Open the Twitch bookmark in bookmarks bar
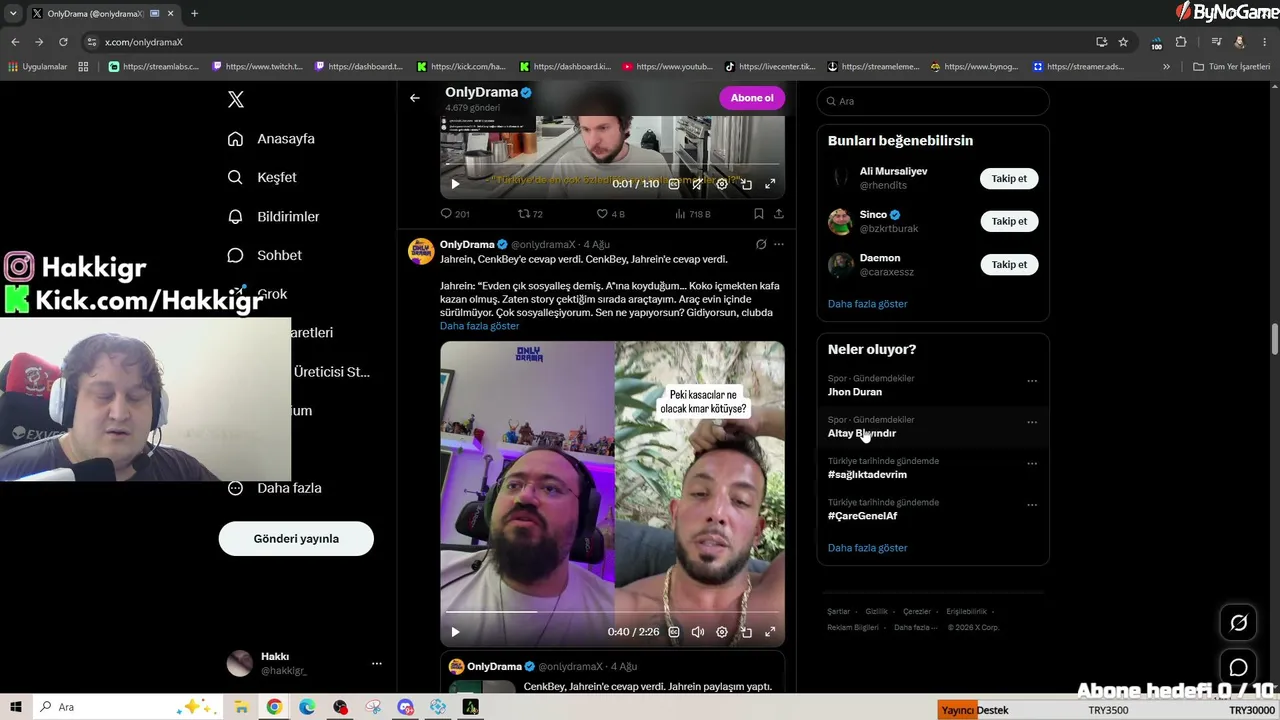Screen dimensions: 1280x720 [x=257, y=67]
